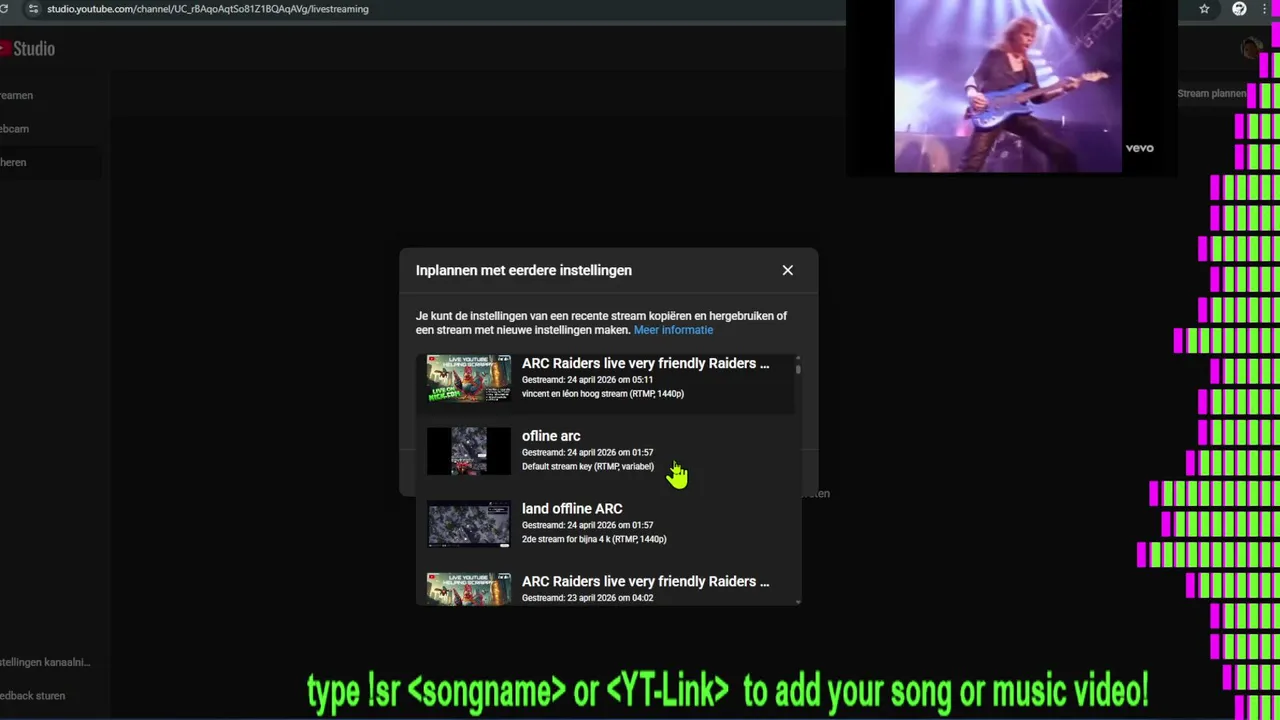Reload the page with refresh icon
This screenshot has width=1280, height=720.
pyautogui.click(x=4, y=9)
